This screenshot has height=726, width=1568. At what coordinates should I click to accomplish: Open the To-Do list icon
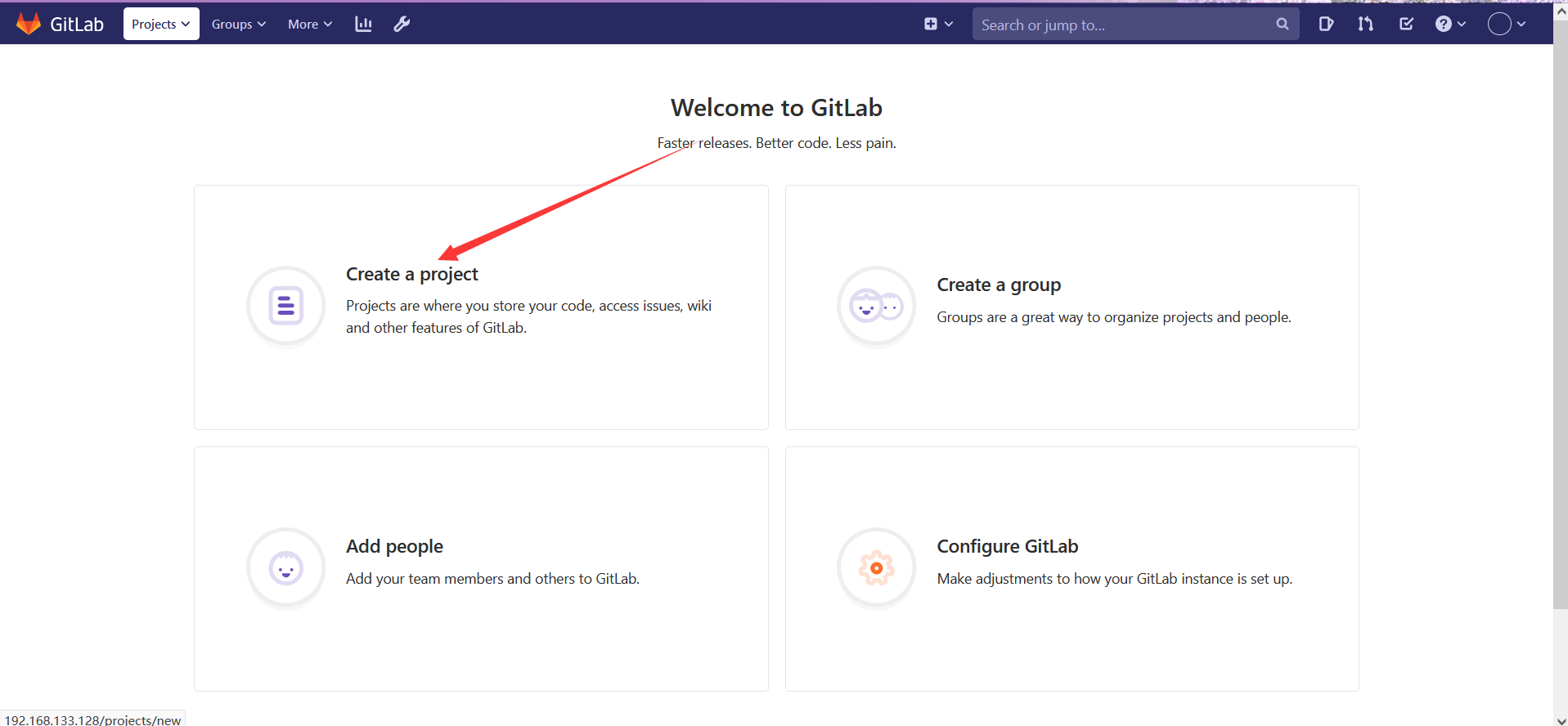(1406, 24)
